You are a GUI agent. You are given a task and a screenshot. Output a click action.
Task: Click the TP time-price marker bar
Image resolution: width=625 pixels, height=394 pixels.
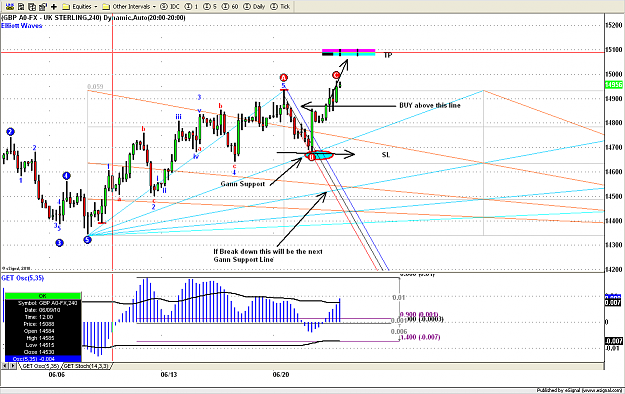pyautogui.click(x=348, y=52)
